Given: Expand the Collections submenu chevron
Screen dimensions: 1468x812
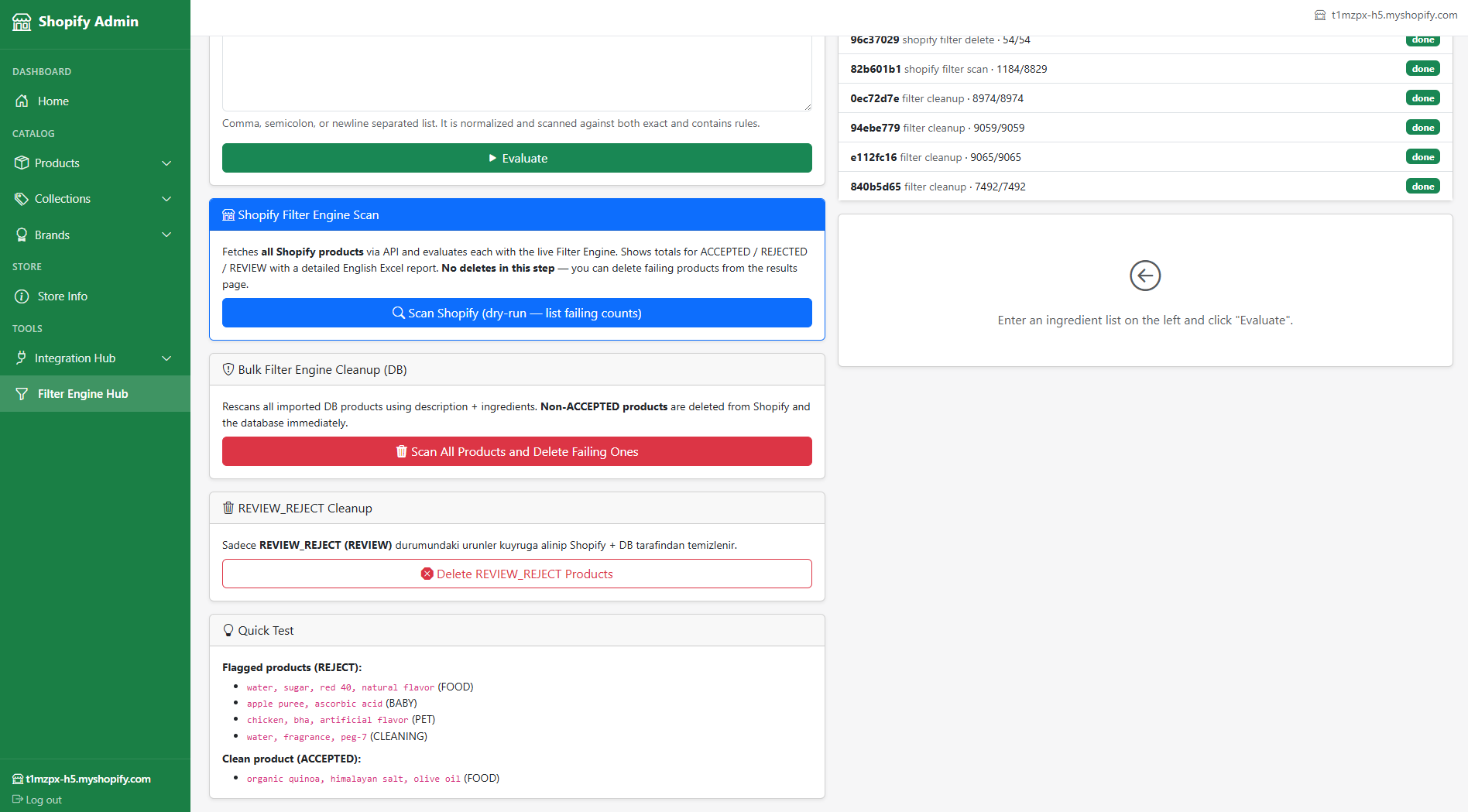Looking at the screenshot, I should point(166,199).
